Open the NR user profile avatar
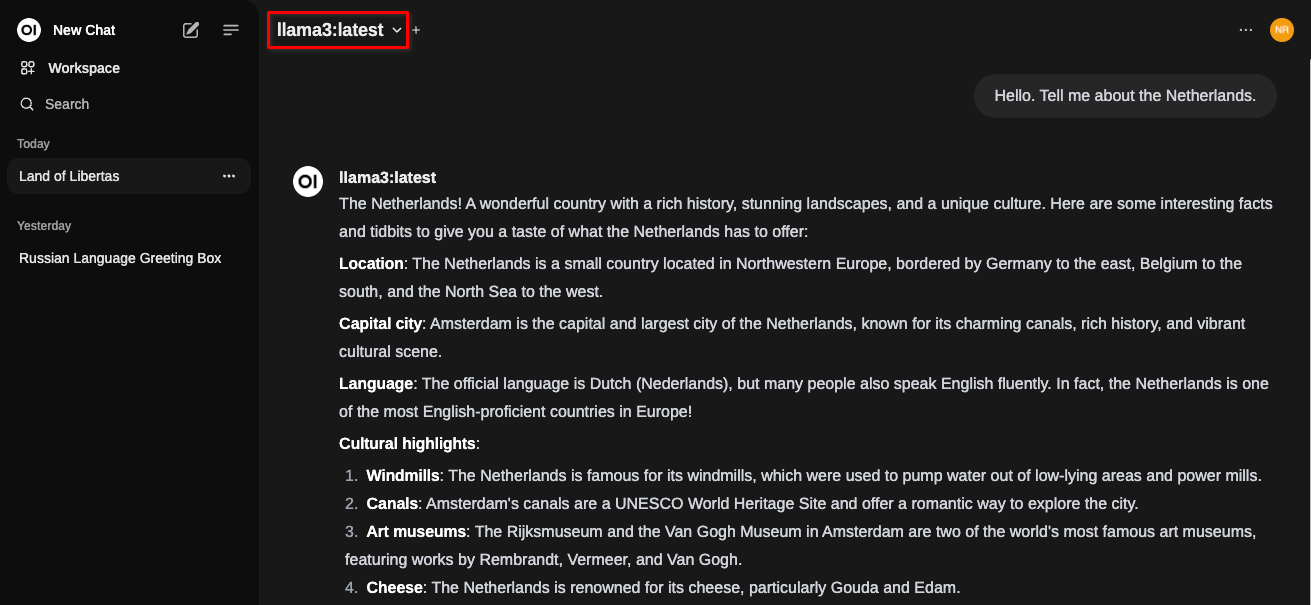This screenshot has width=1311, height=605. (x=1282, y=30)
